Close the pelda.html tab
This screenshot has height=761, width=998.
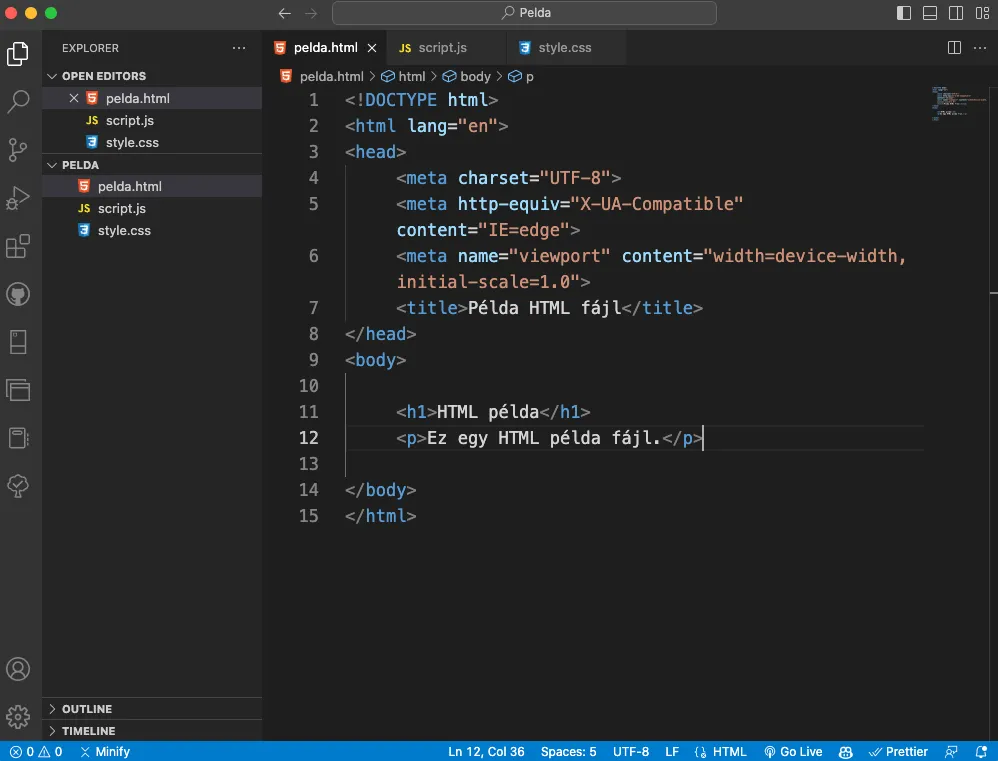pyautogui.click(x=372, y=48)
